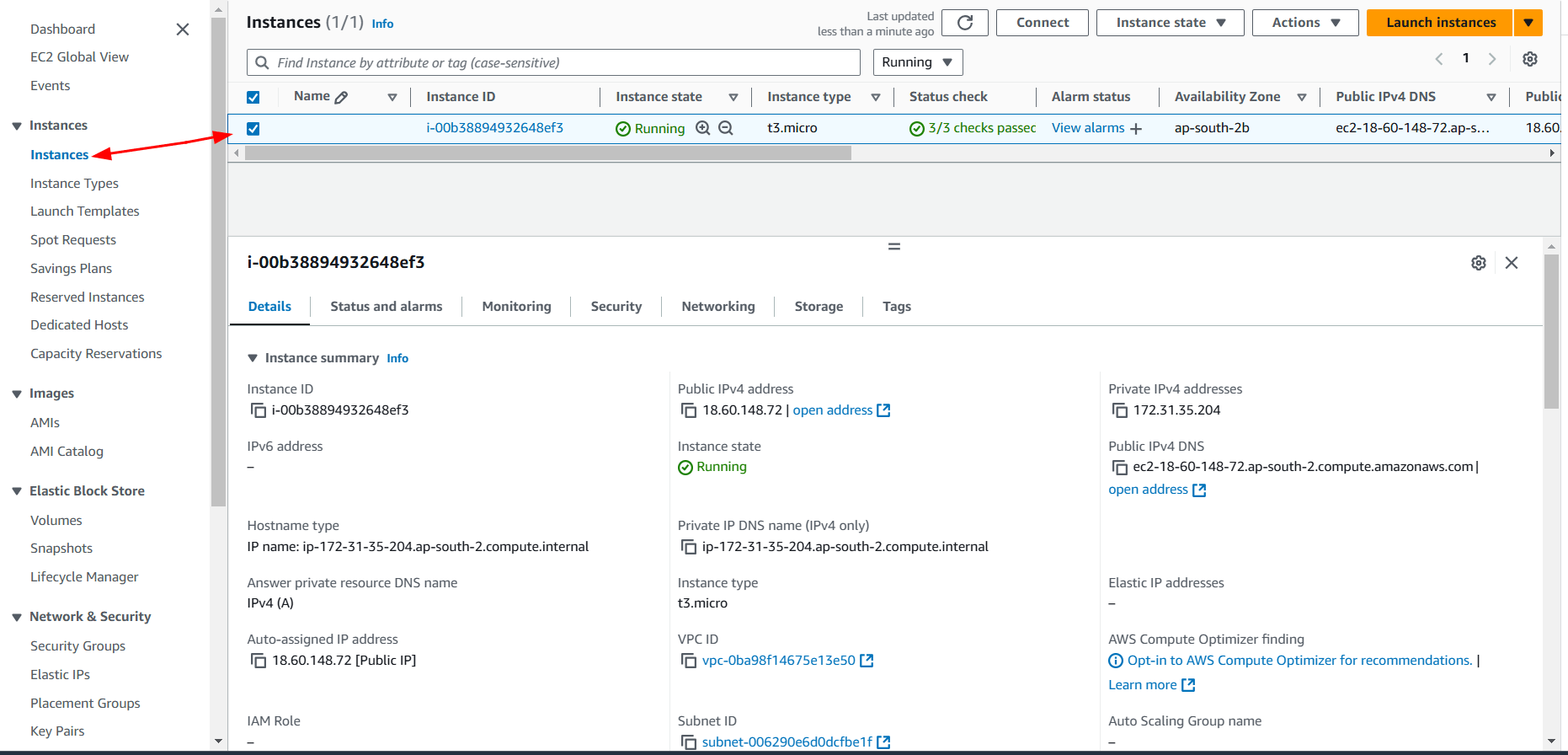Close the left navigation pane
Viewport: 1568px width, 755px height.
182,29
